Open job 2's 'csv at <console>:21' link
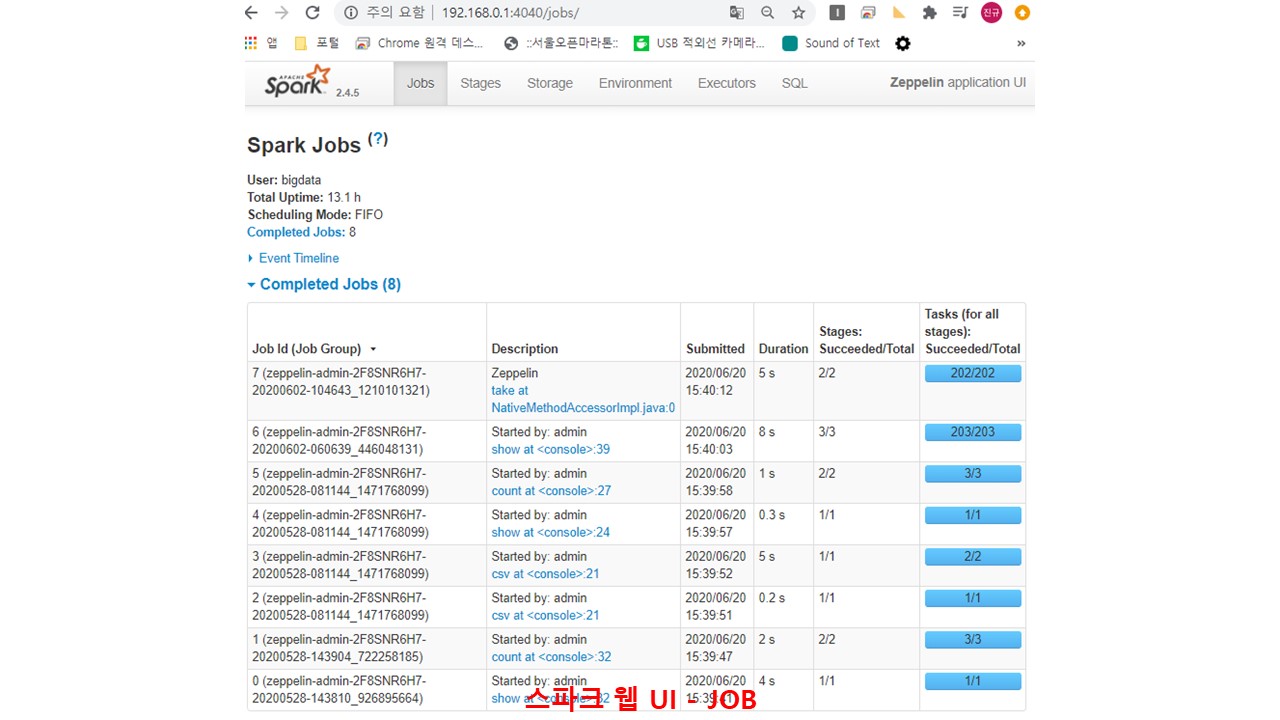This screenshot has width=1280, height=720. tap(545, 615)
